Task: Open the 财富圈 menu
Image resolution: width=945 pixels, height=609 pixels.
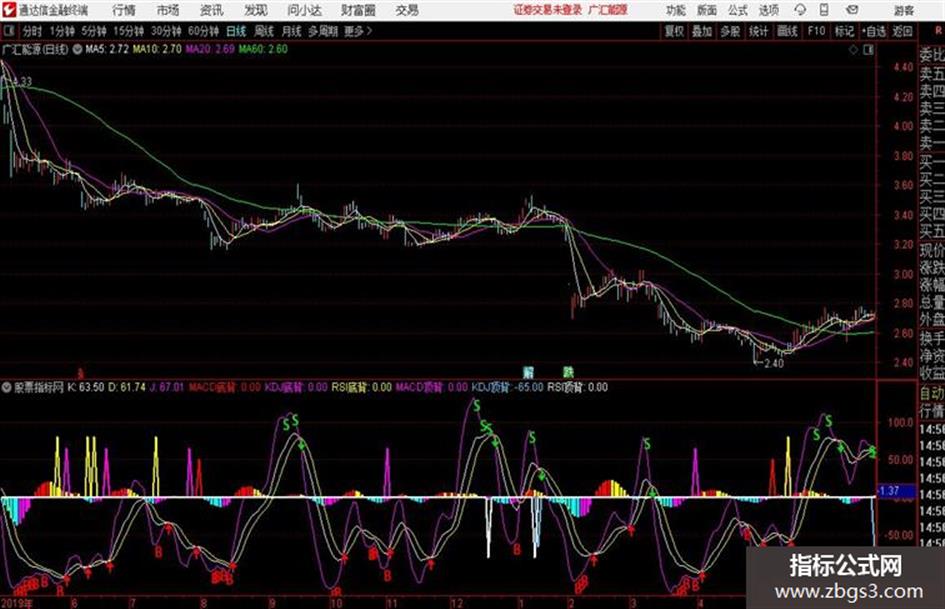Action: (x=358, y=10)
